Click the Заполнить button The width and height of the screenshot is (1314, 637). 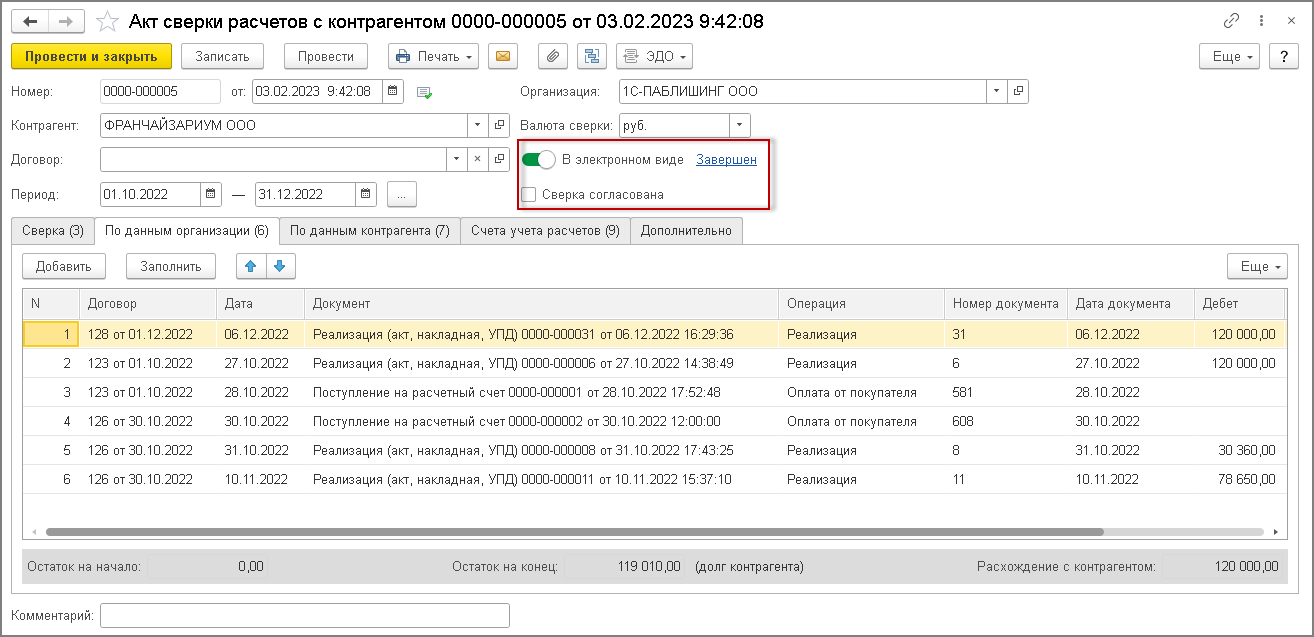pyautogui.click(x=171, y=266)
